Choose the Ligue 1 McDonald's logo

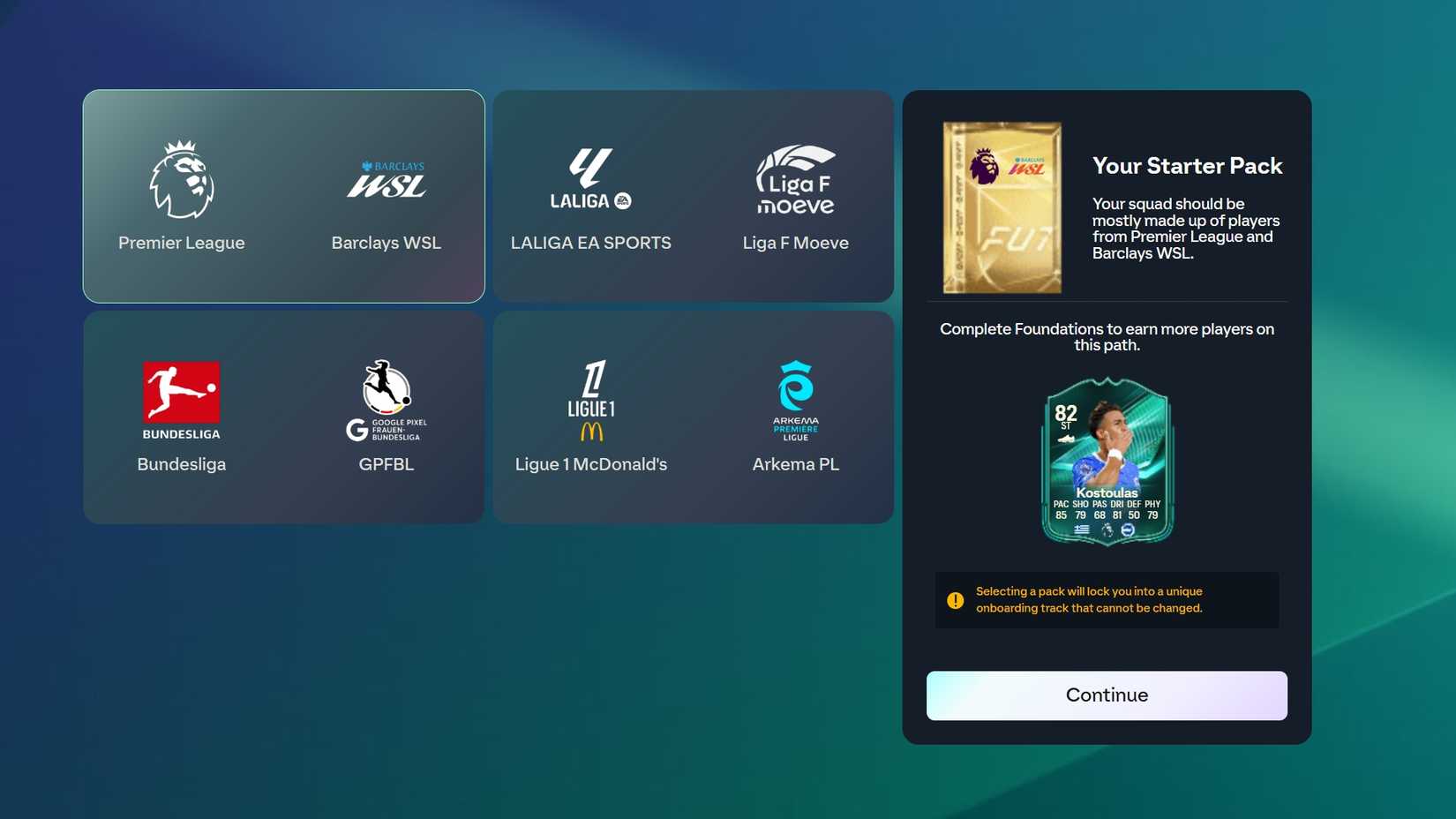click(x=591, y=400)
